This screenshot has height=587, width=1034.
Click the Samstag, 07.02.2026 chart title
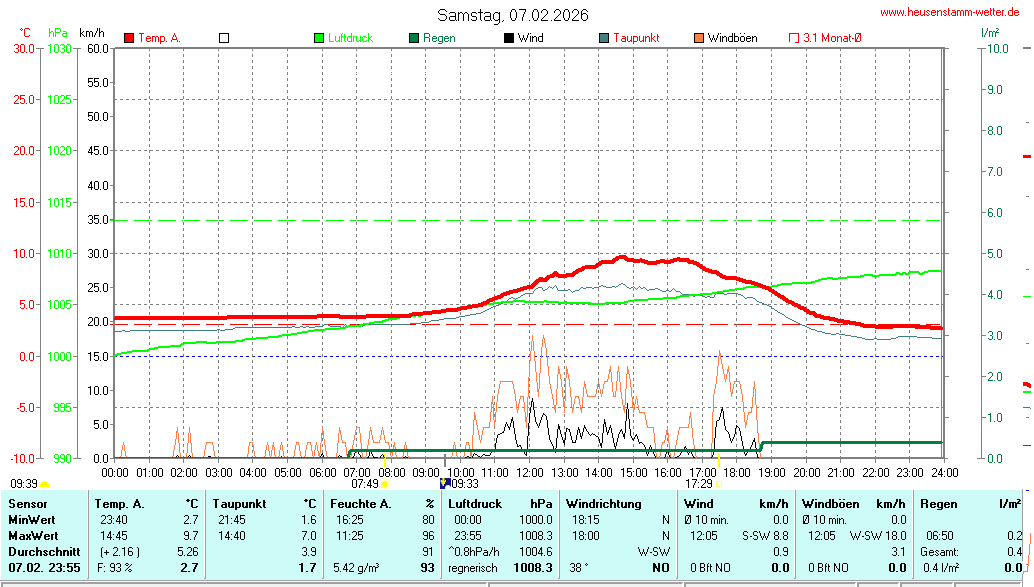pyautogui.click(x=513, y=15)
